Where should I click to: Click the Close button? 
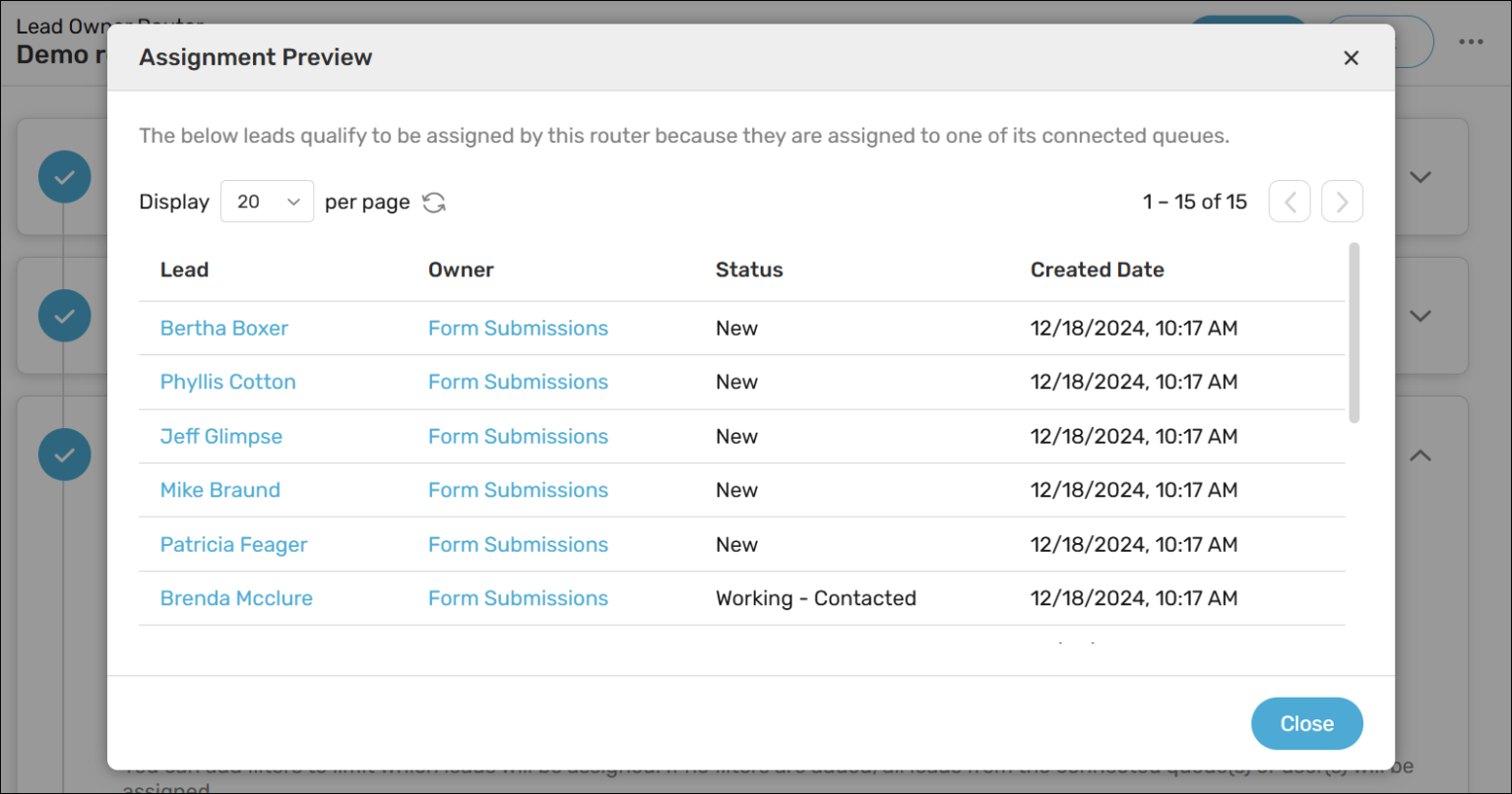click(1306, 724)
